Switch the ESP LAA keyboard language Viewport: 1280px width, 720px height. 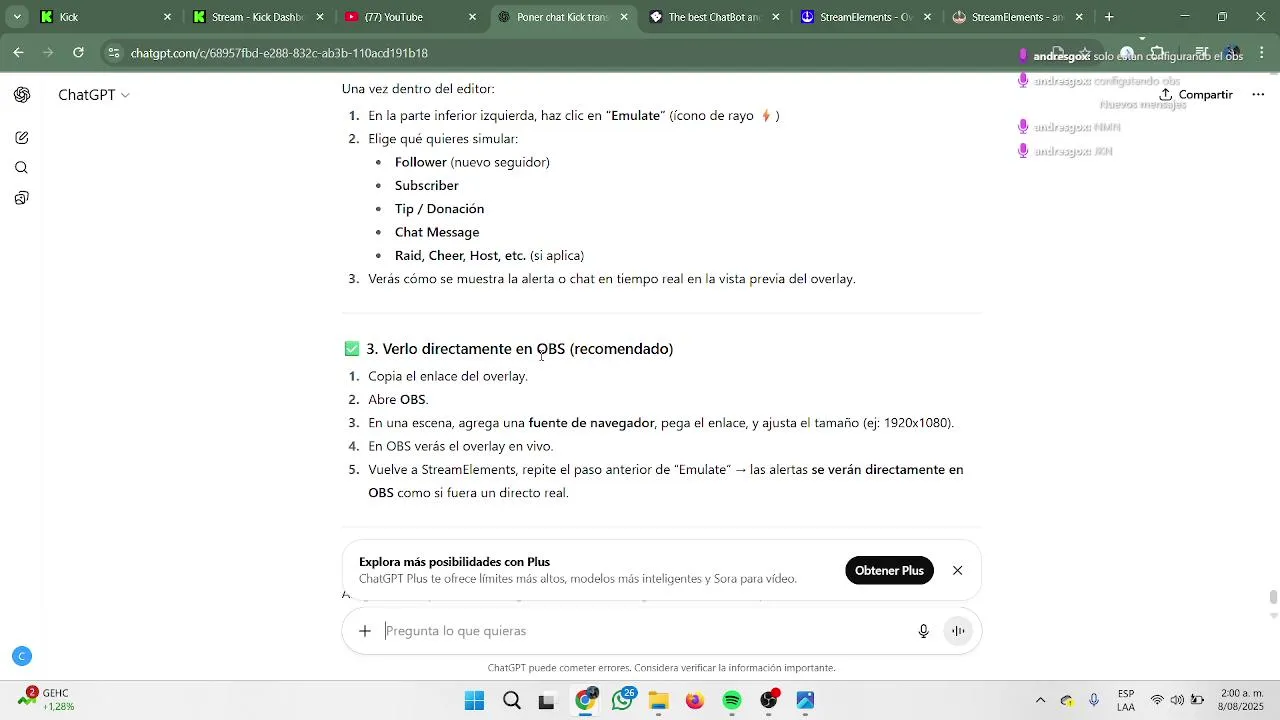point(1126,701)
